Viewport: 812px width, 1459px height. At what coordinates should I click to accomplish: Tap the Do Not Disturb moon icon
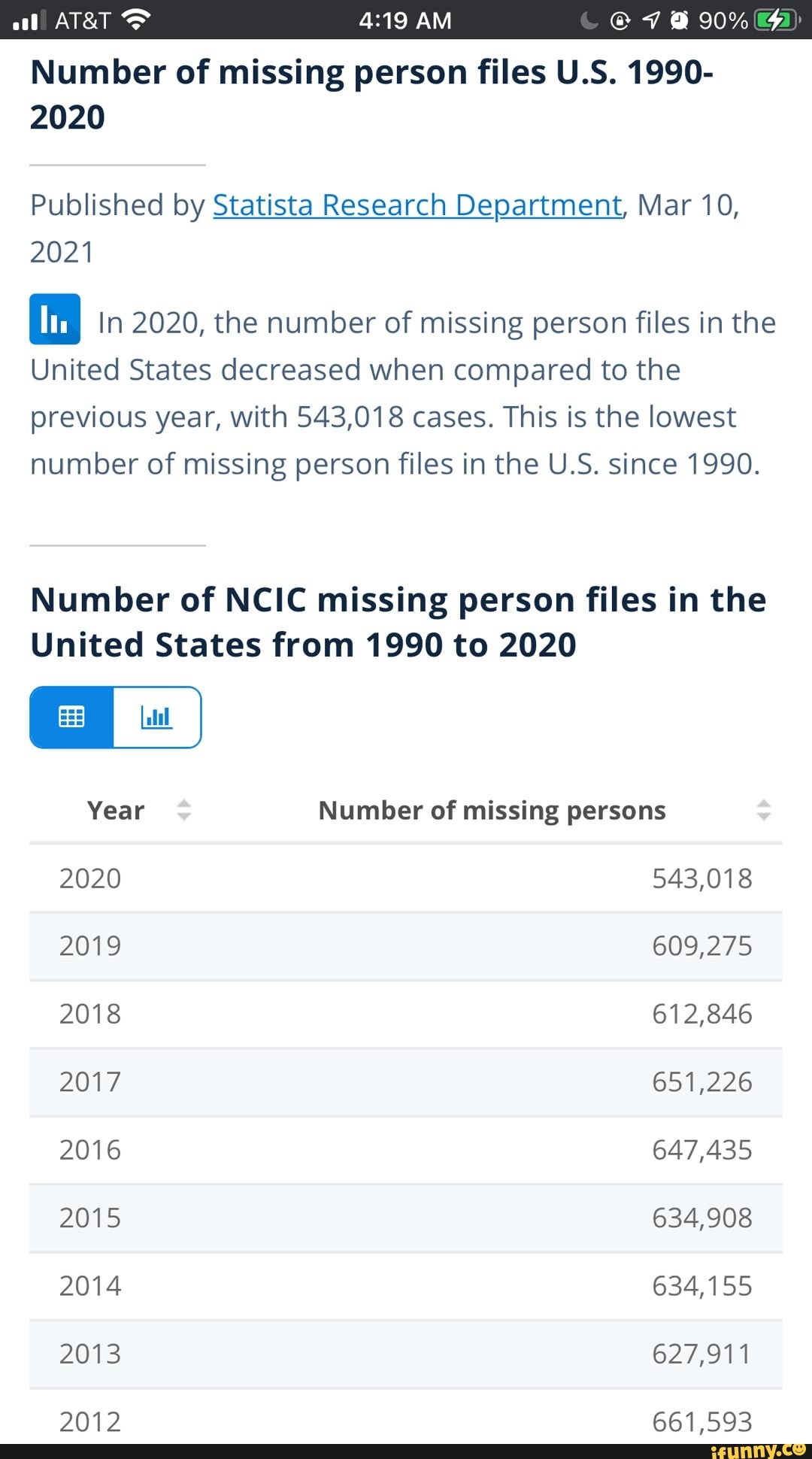point(589,20)
